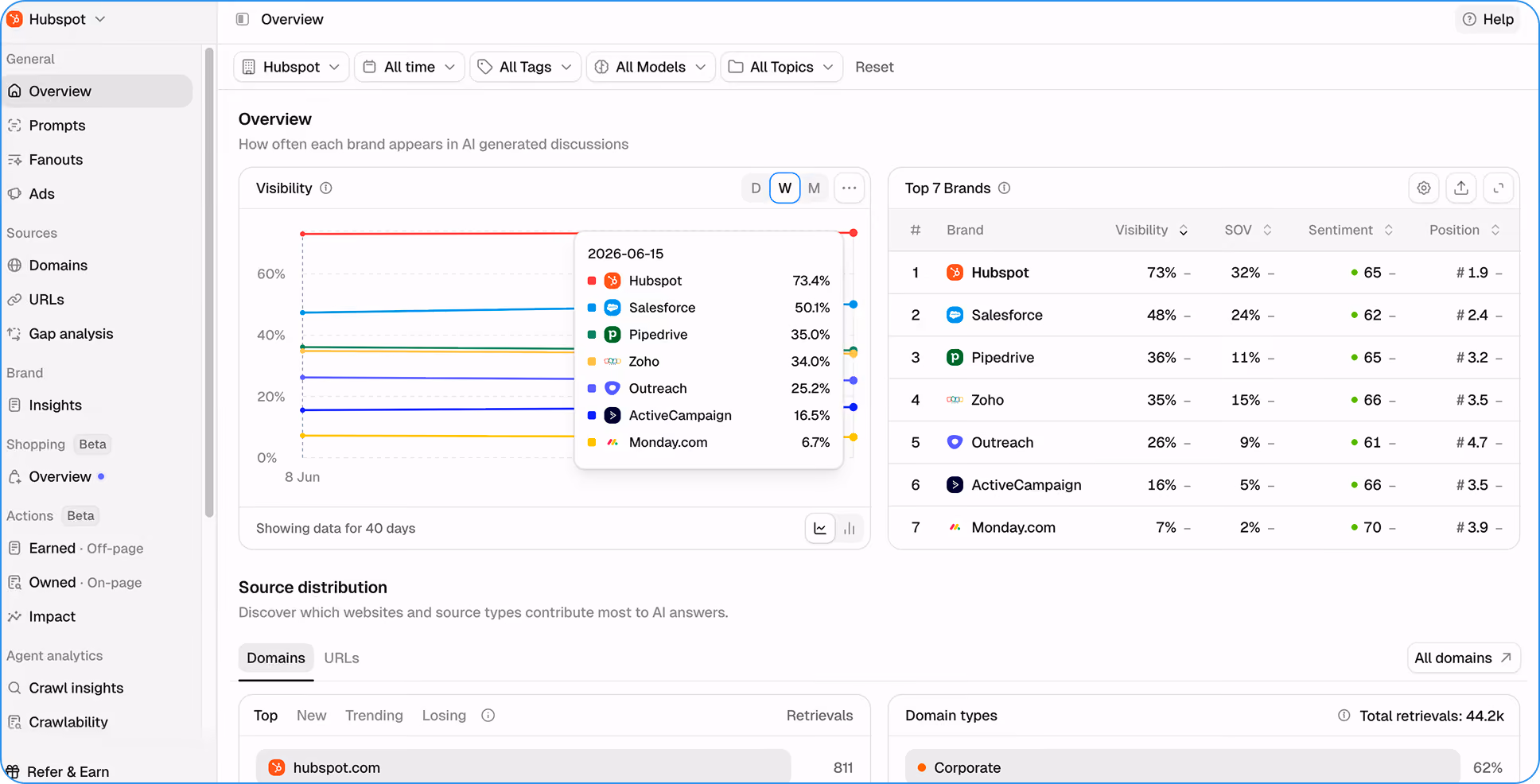Switch visibility chart to Monthly (M)

point(814,188)
